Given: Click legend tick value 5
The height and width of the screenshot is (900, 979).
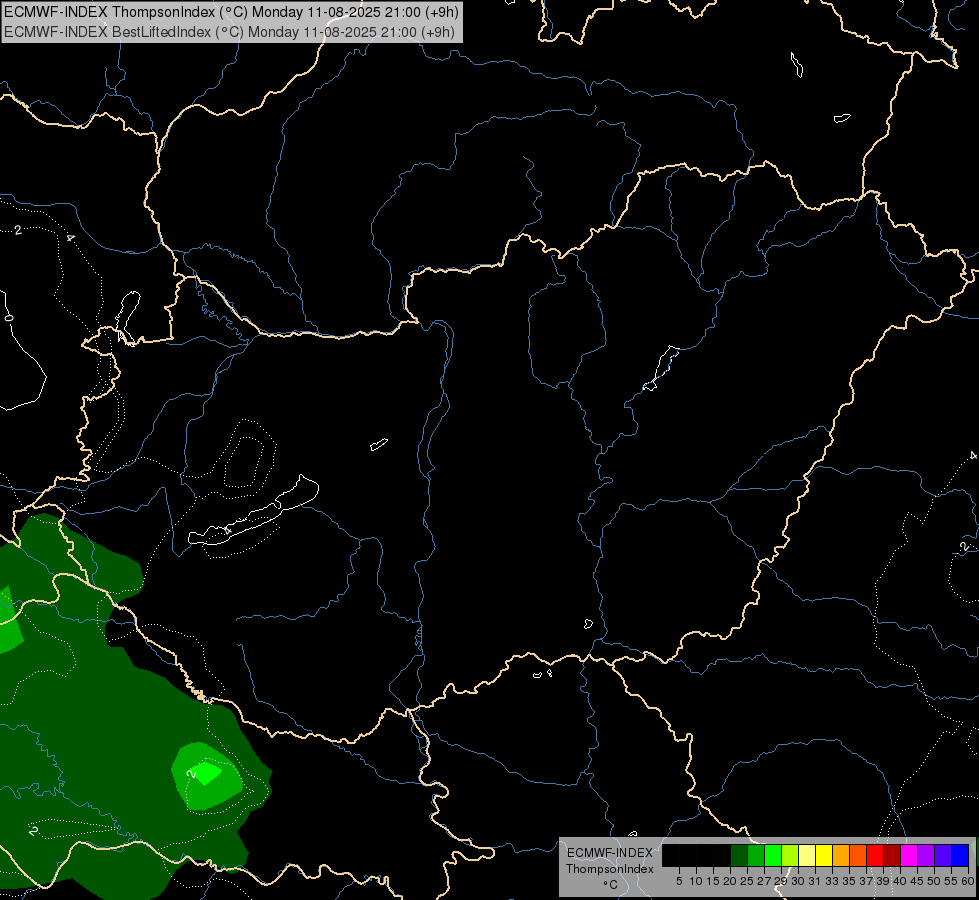Looking at the screenshot, I should tap(679, 881).
